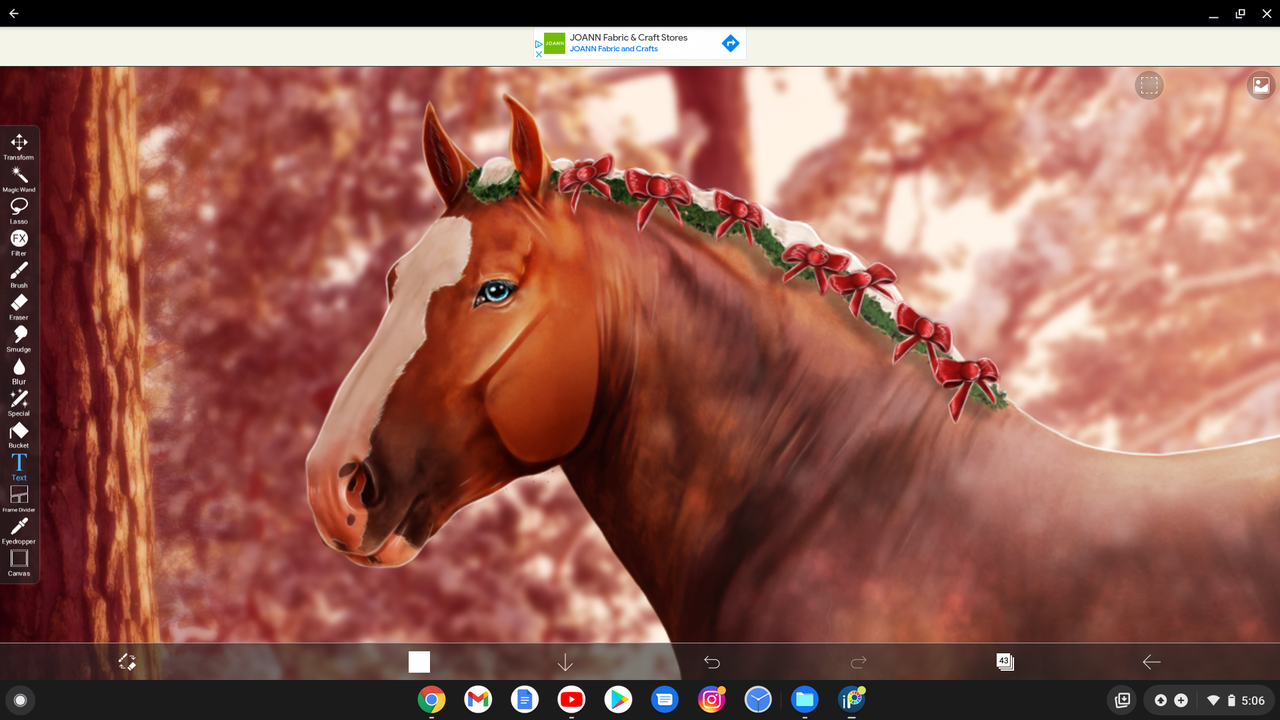Undo the last stroke
Viewport: 1280px width, 720px height.
click(x=712, y=662)
